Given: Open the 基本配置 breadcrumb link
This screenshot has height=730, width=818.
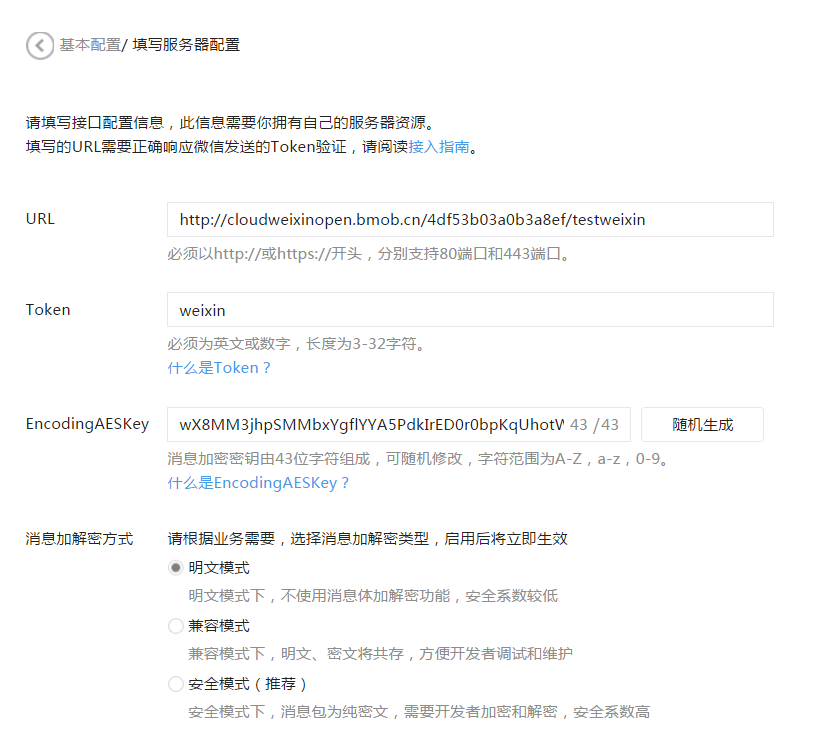Looking at the screenshot, I should (x=89, y=45).
